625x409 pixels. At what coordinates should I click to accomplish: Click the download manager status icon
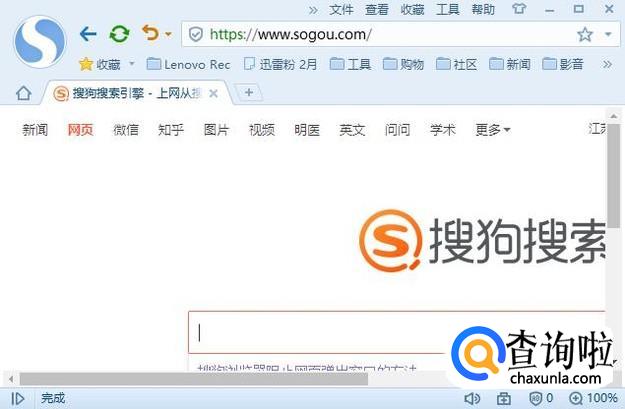[x=503, y=398]
